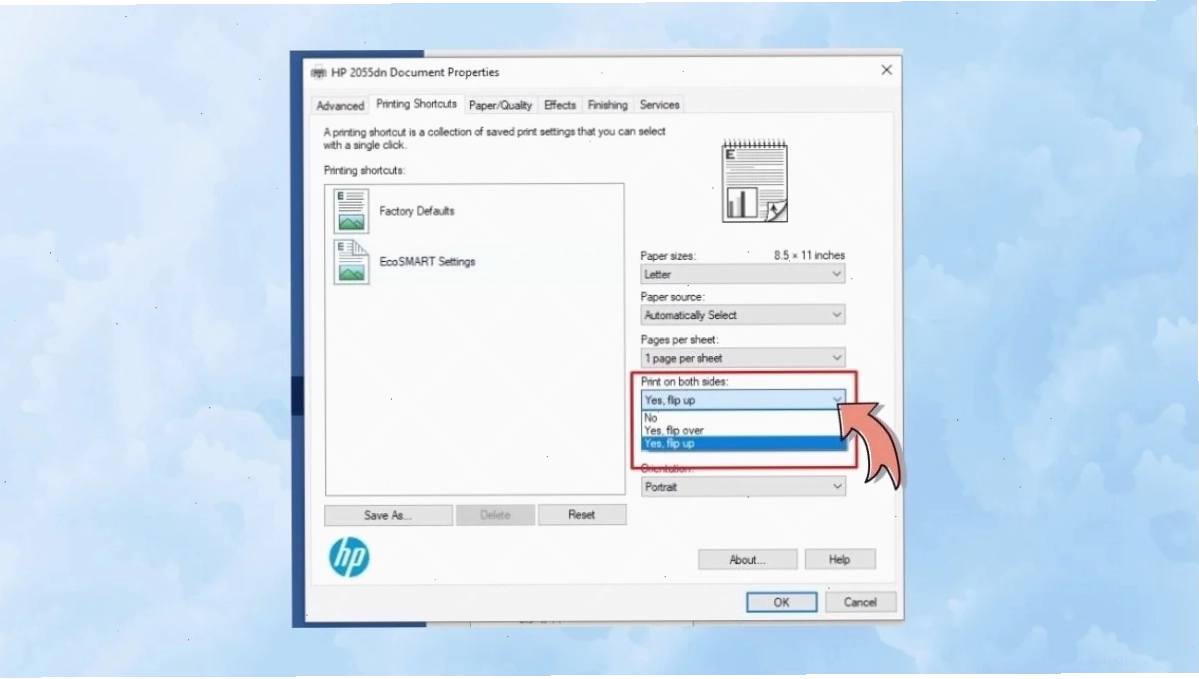Select the 'EcoSMART Settings' shortcut label
This screenshot has width=1199, height=679.
[427, 262]
